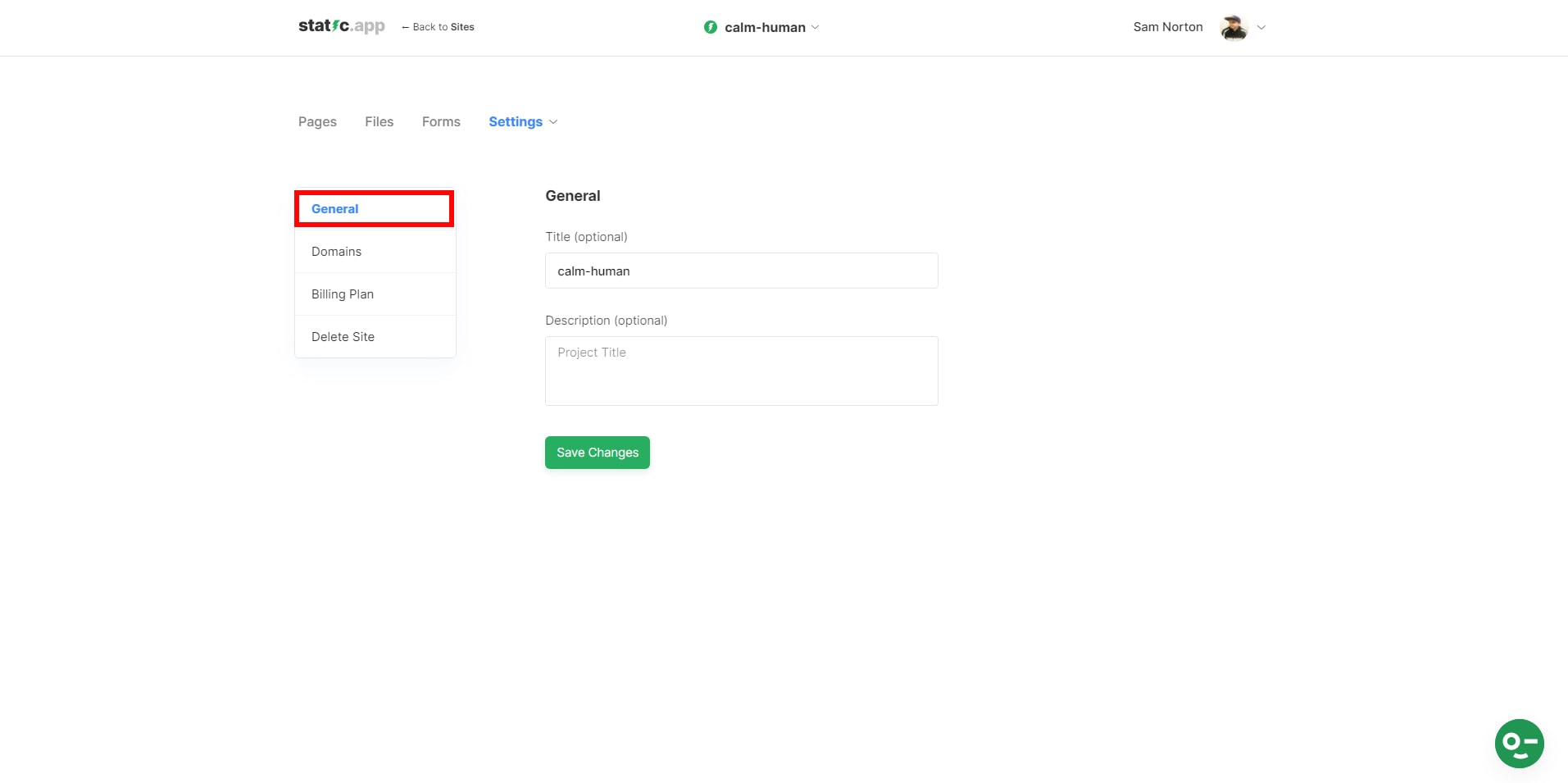Screen dimensions: 1568x783
Task: View the Forms section
Action: [x=440, y=121]
